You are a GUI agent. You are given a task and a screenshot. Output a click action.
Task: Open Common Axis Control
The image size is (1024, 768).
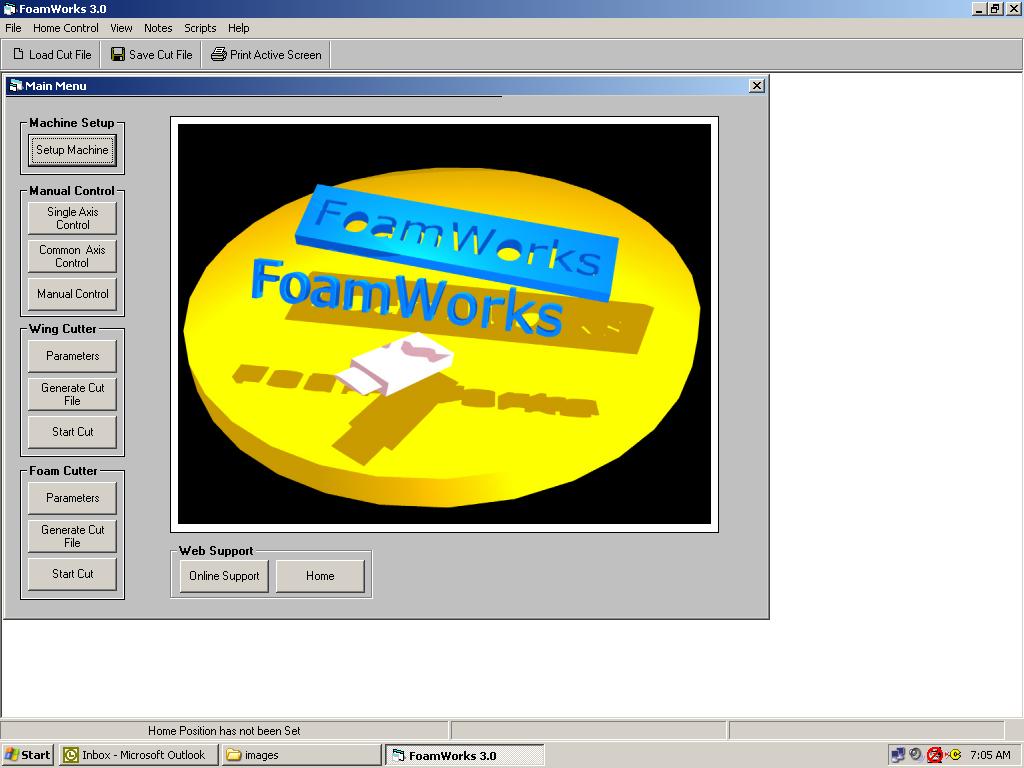point(71,255)
